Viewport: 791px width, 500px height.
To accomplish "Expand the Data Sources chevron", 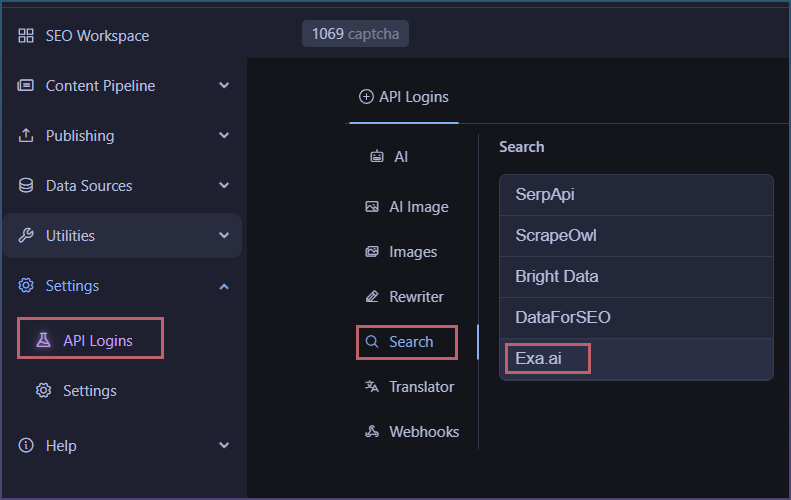I will click(224, 185).
